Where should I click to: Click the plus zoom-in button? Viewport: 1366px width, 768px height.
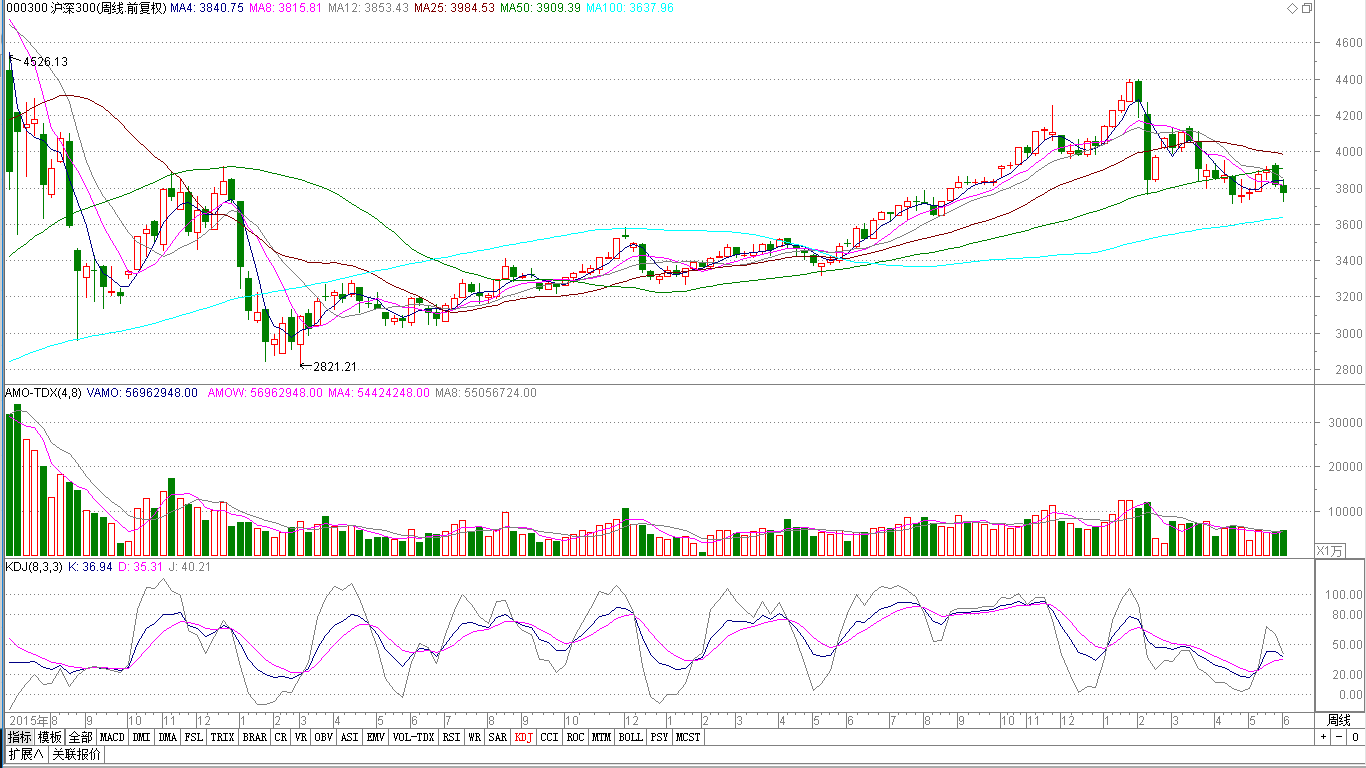click(x=1323, y=737)
